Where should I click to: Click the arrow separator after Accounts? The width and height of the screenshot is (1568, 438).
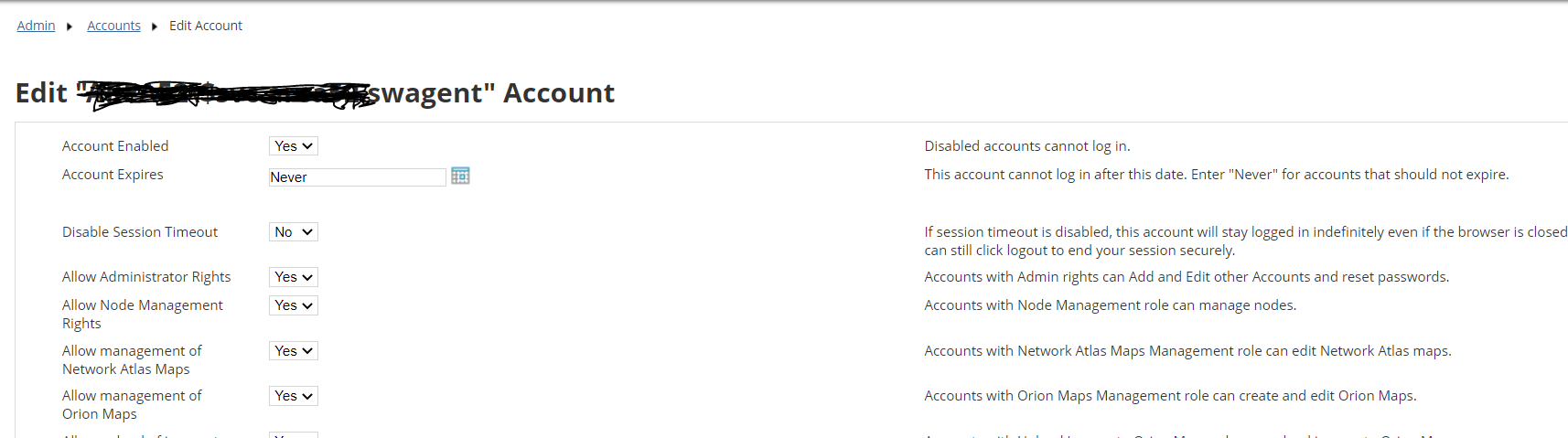(155, 27)
